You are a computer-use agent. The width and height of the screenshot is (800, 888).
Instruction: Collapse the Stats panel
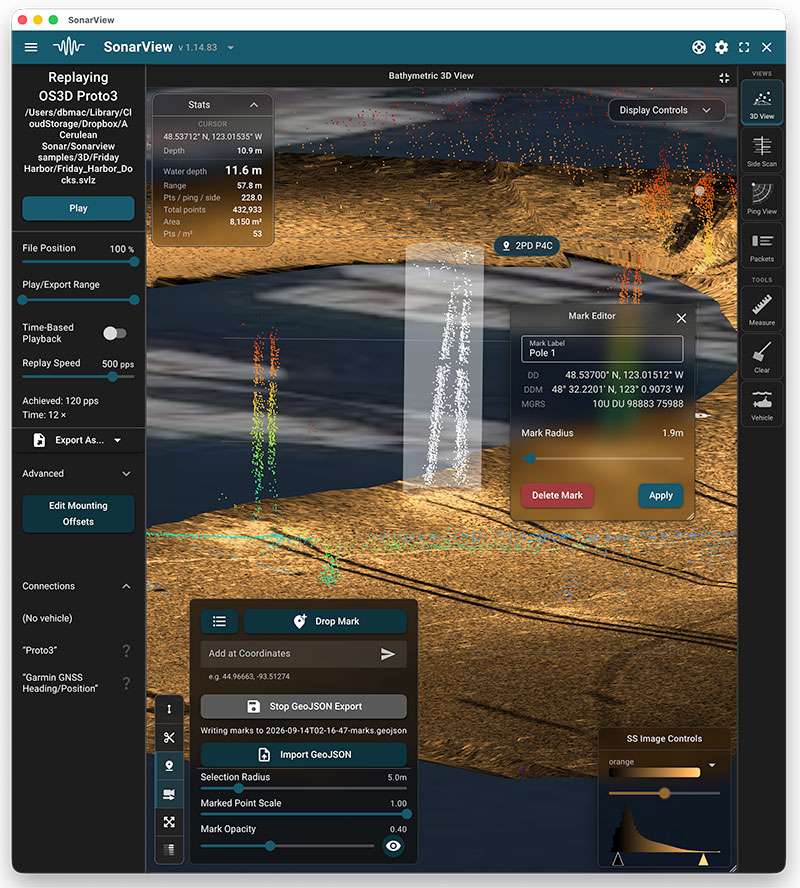(x=254, y=105)
